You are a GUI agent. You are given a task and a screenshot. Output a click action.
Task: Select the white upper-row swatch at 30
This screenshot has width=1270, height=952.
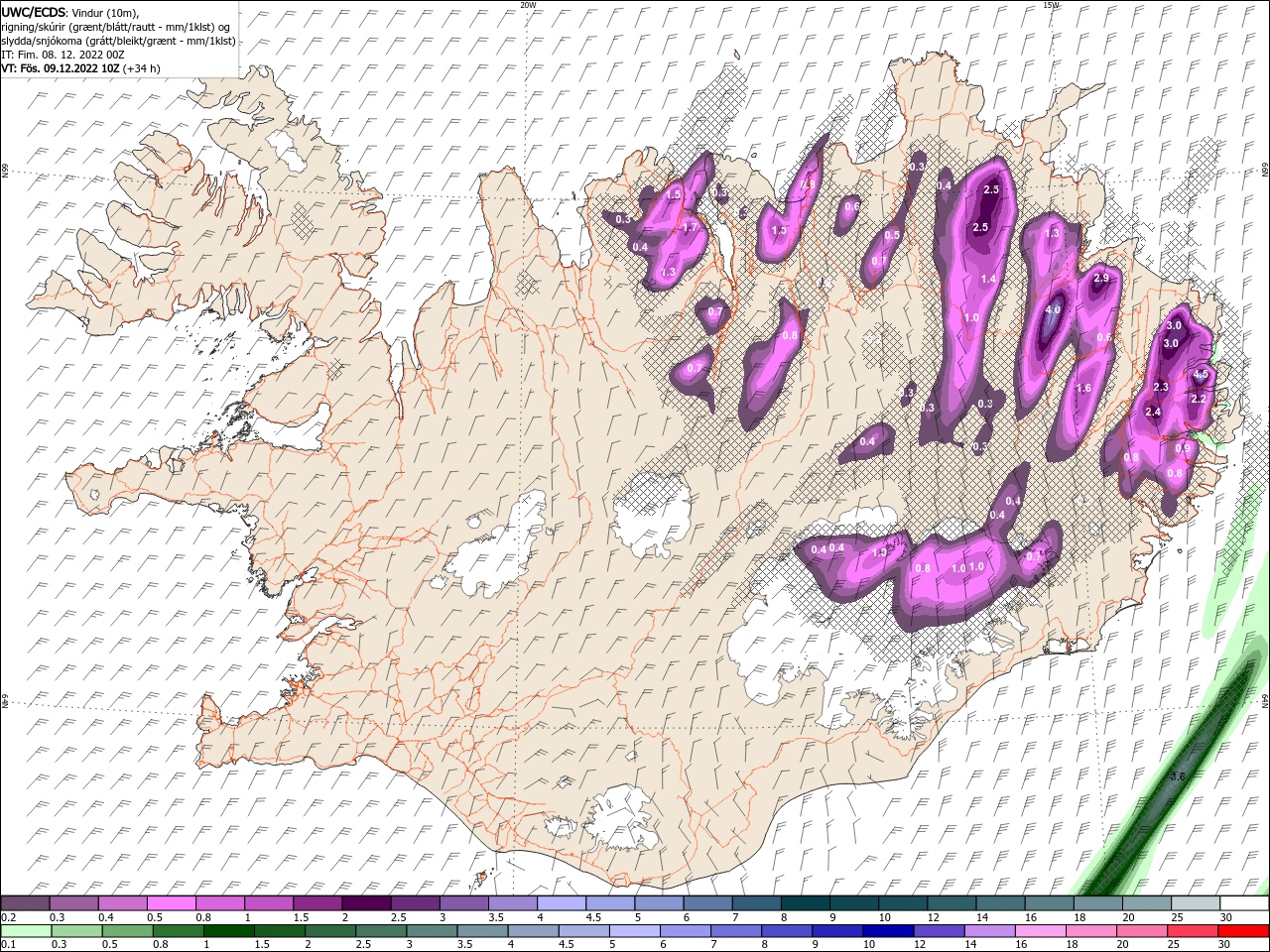click(x=1244, y=903)
